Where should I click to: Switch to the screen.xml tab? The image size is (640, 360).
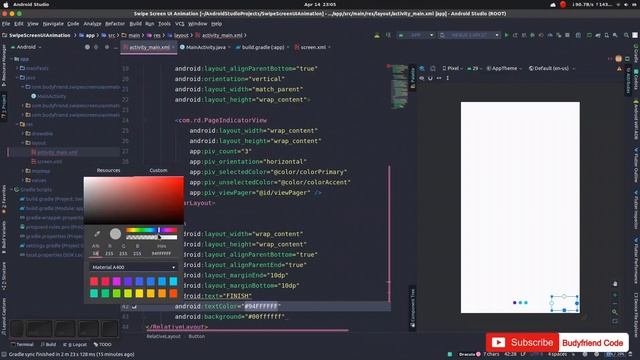(313, 47)
